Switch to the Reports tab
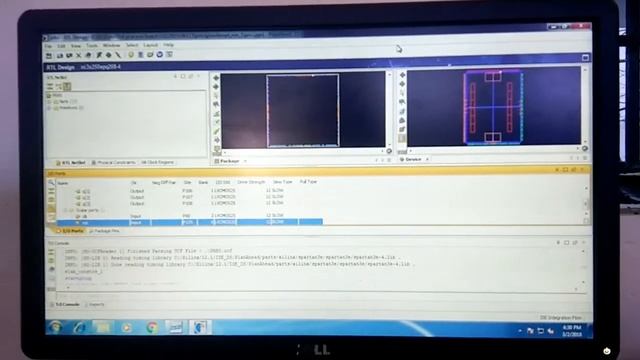Viewport: 640px width, 360px height. click(x=94, y=304)
